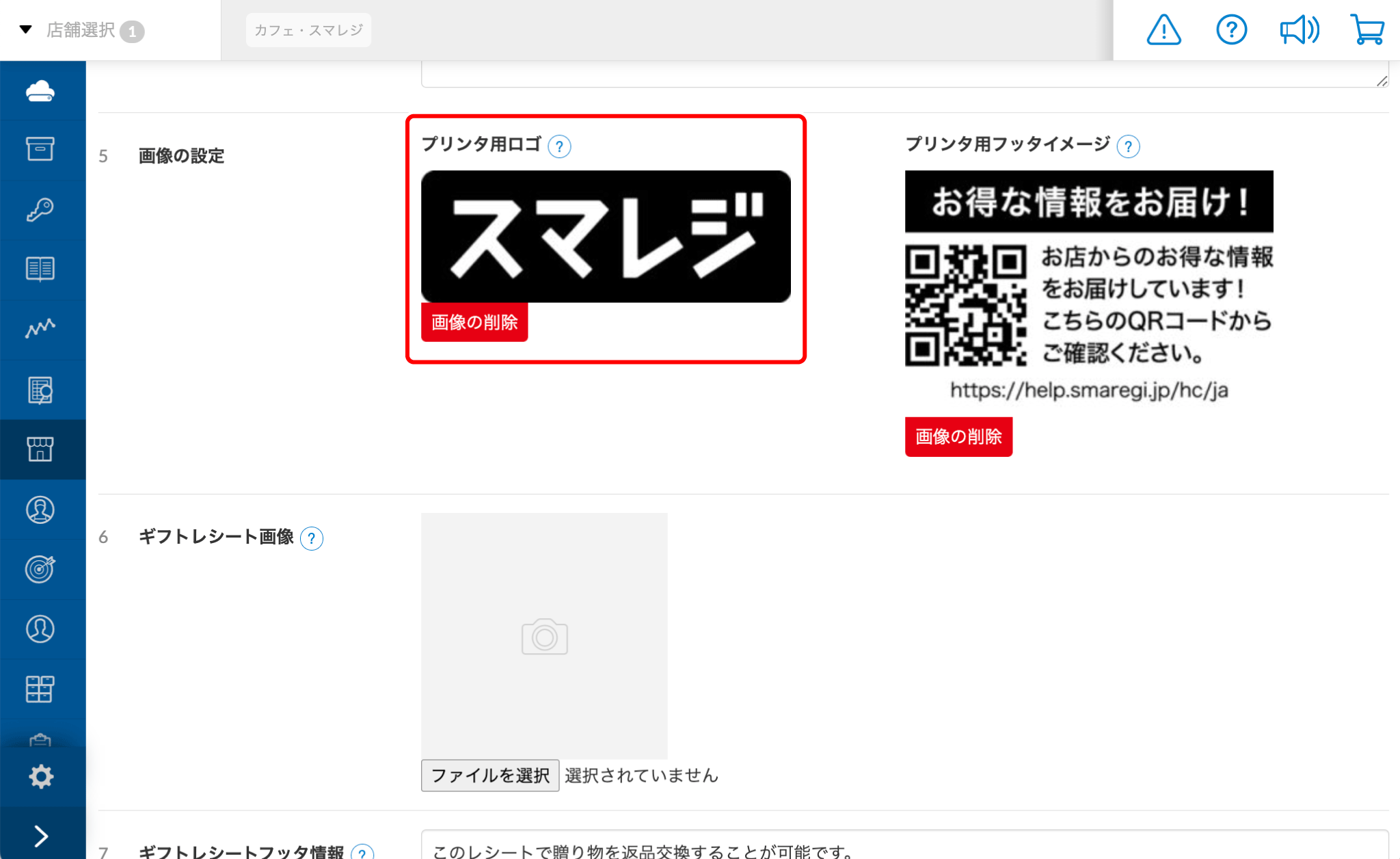The width and height of the screenshot is (1400, 859).
Task: Delete the printer logo image
Action: (474, 322)
